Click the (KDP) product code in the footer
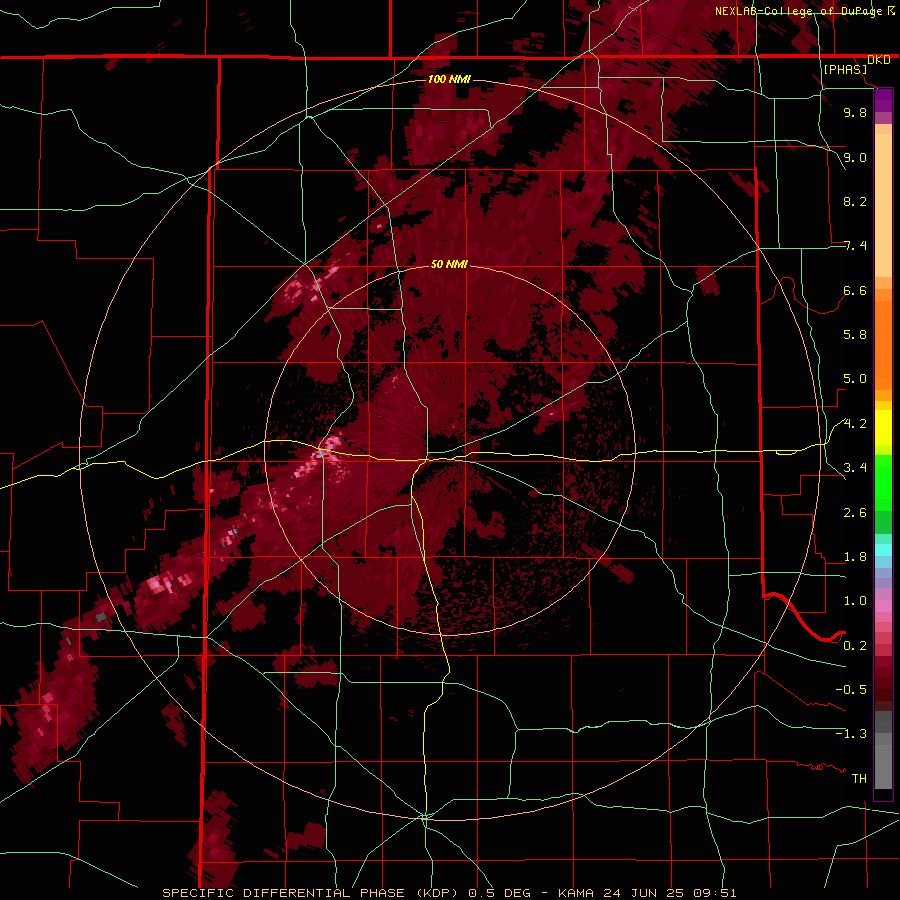Screen dimensions: 900x900 click(438, 893)
